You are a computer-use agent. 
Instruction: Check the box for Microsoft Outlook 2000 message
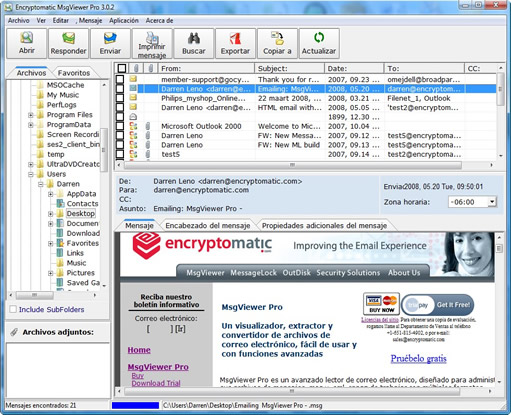(x=120, y=126)
